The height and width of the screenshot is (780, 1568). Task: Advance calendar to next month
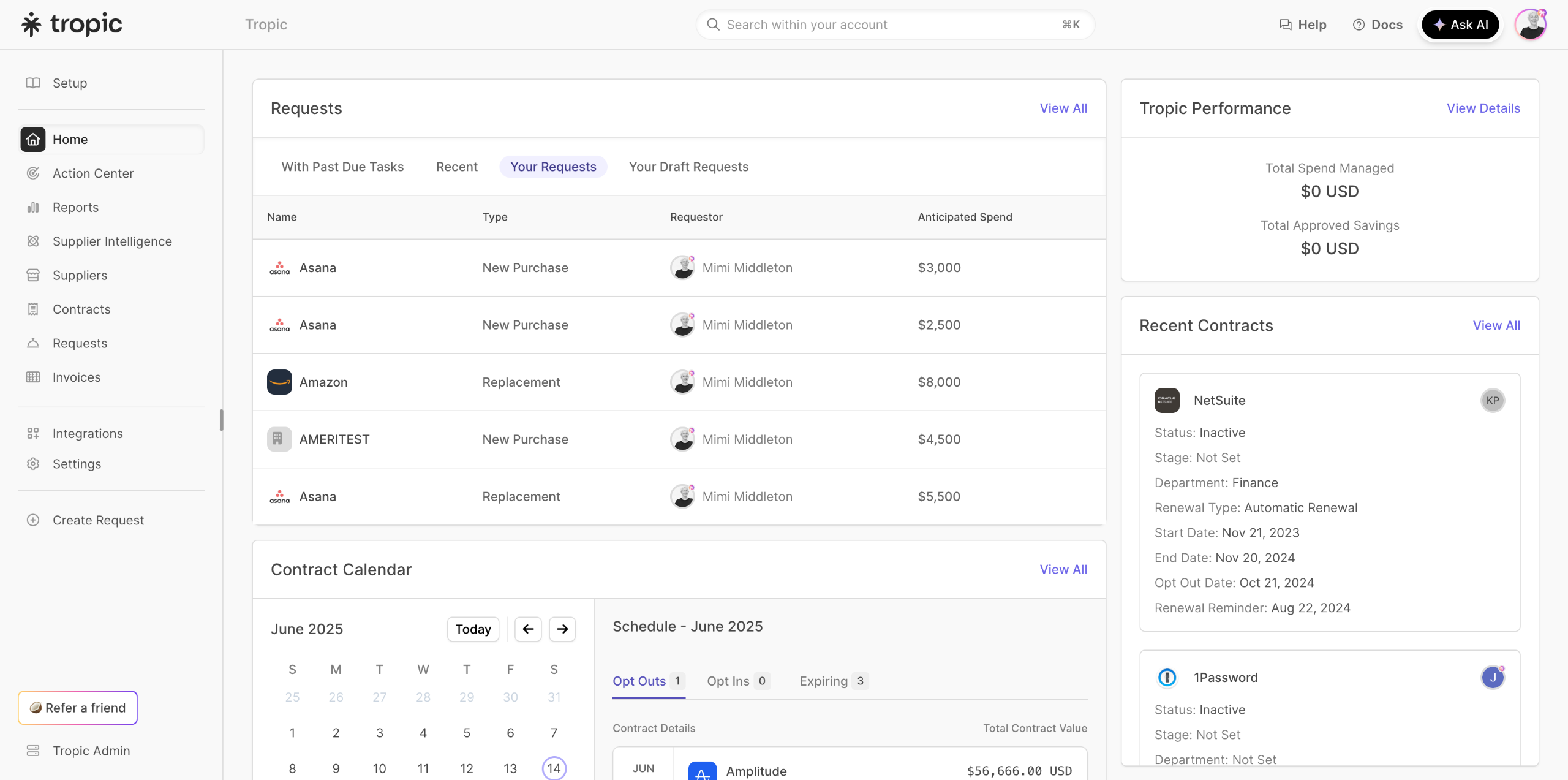point(562,629)
